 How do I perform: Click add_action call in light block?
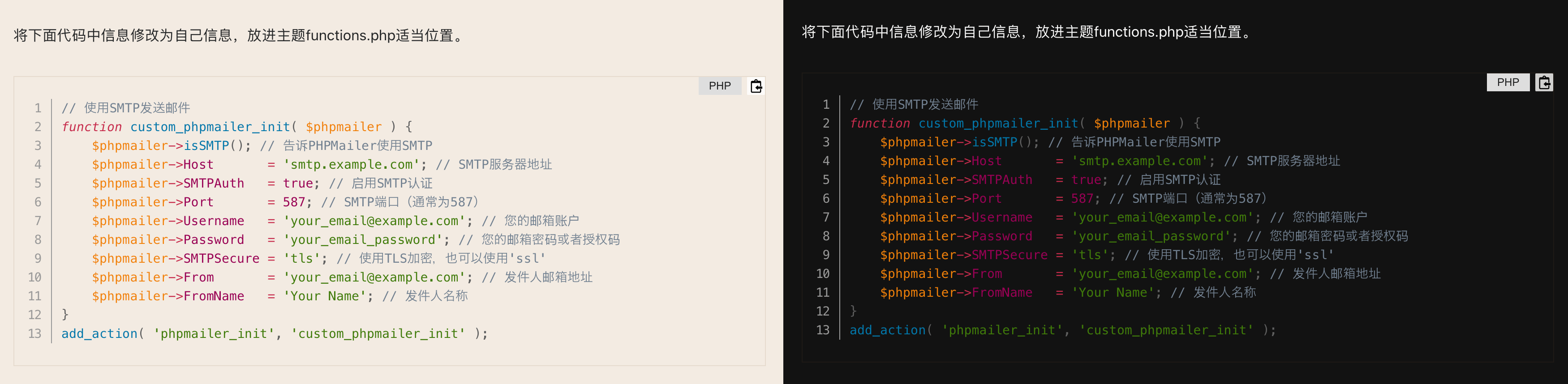pyautogui.click(x=99, y=333)
